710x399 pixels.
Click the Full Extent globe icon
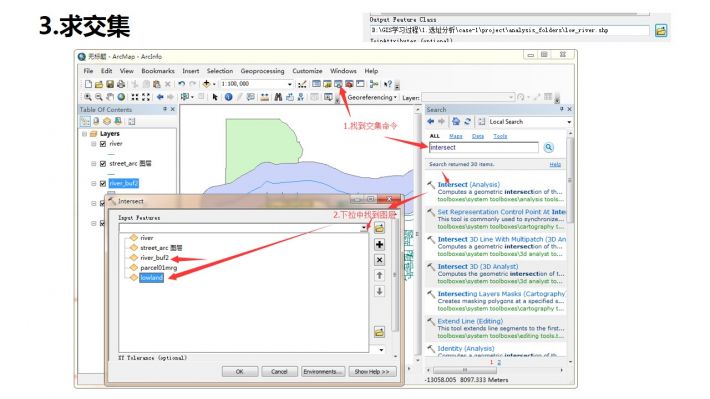click(121, 97)
